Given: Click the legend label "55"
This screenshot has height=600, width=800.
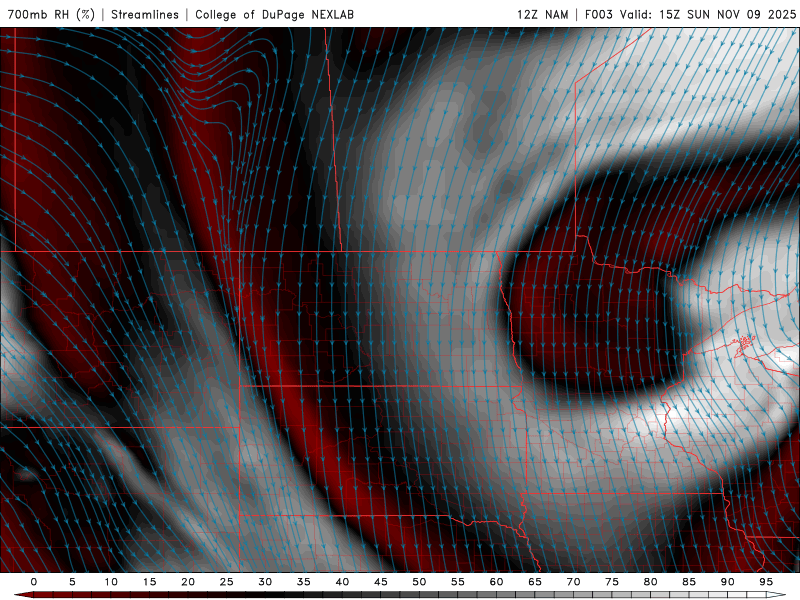Looking at the screenshot, I should pos(457,582).
